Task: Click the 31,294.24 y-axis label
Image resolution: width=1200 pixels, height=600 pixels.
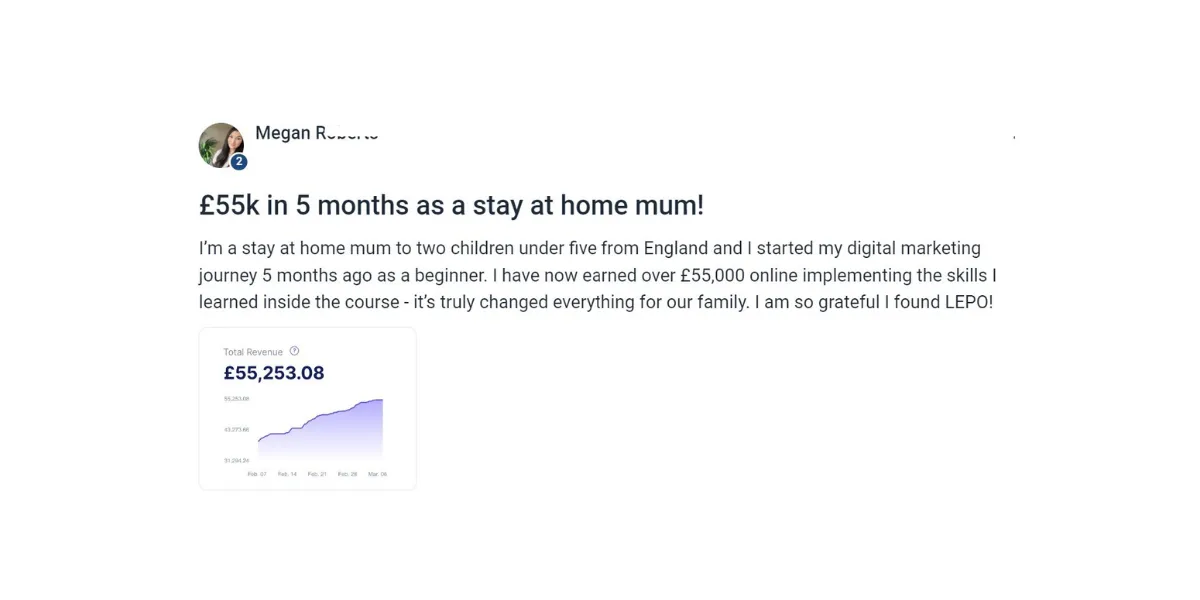Action: 236,460
